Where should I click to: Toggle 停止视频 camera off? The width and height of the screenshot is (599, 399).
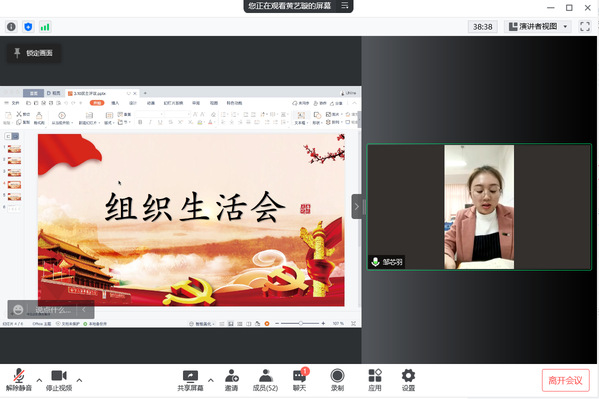[59, 380]
